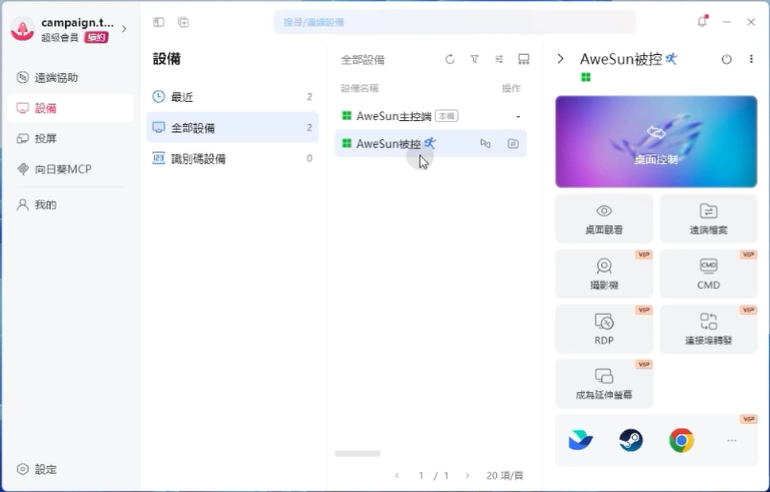Refresh the device list
This screenshot has height=492, width=770.
(x=450, y=59)
